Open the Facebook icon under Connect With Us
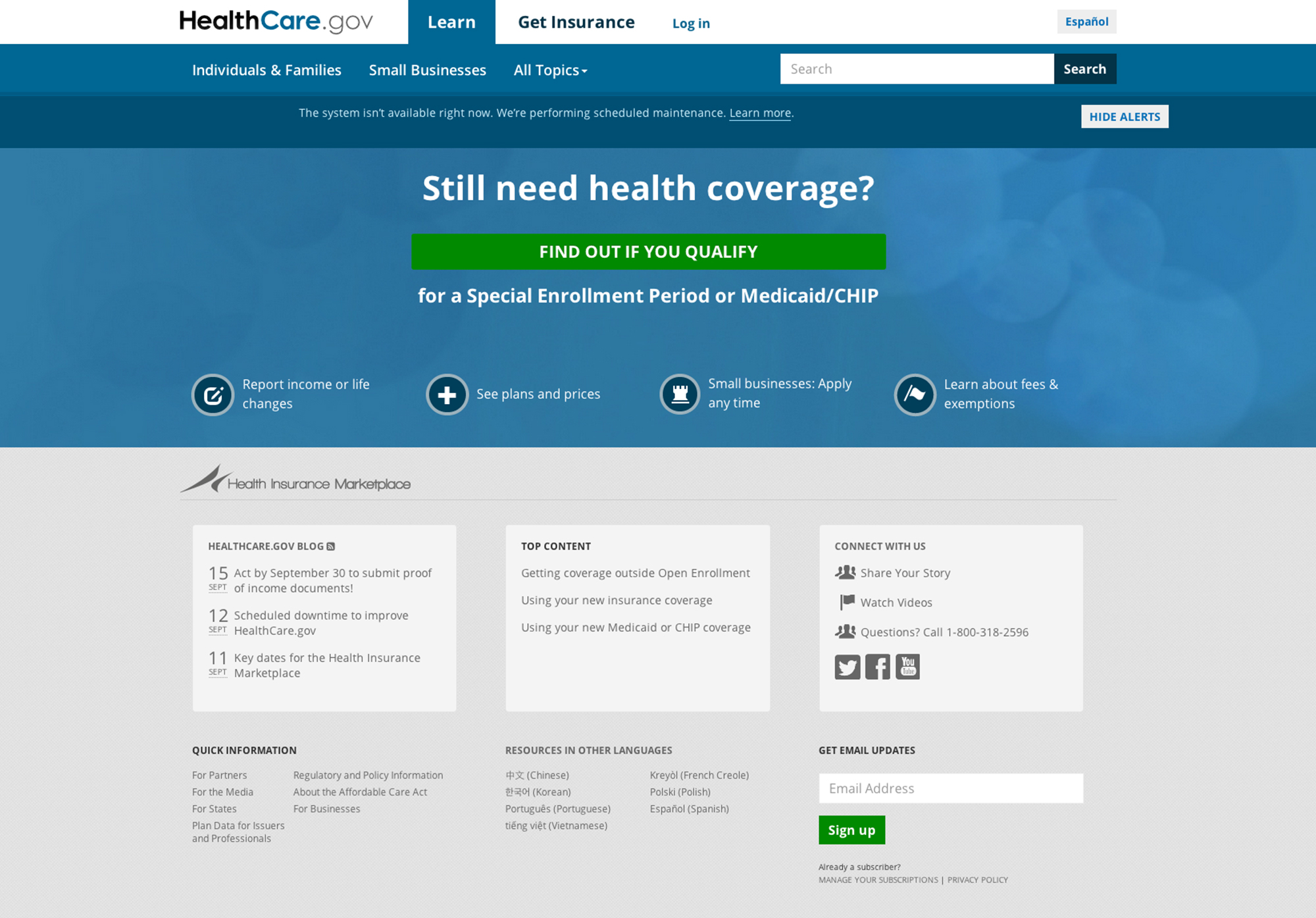 878,667
